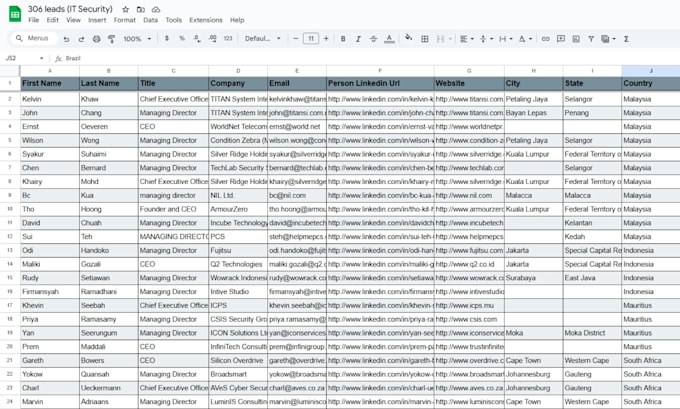Image resolution: width=680 pixels, height=409 pixels.
Task: Select the First Name header cell
Action: (50, 83)
